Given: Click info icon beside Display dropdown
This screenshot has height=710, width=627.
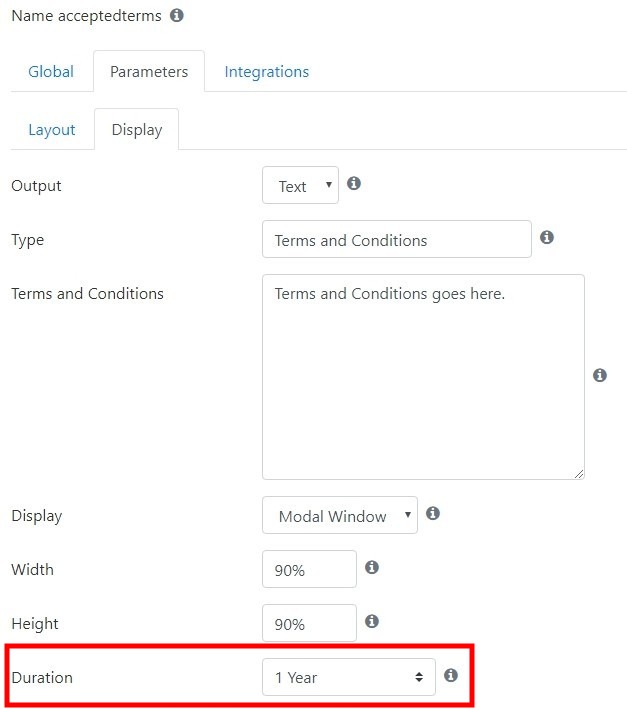Looking at the screenshot, I should tap(433, 513).
